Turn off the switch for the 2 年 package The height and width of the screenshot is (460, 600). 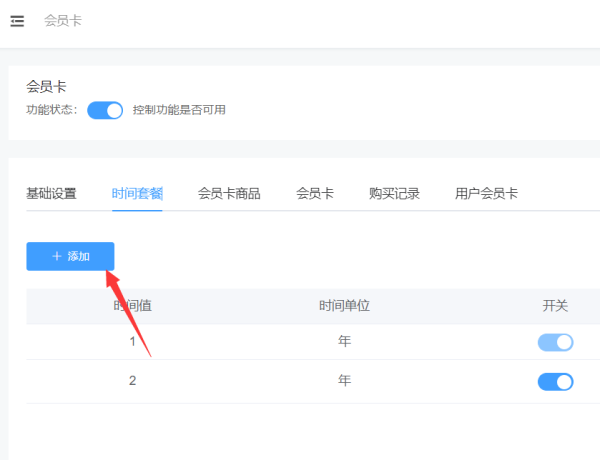tap(555, 381)
